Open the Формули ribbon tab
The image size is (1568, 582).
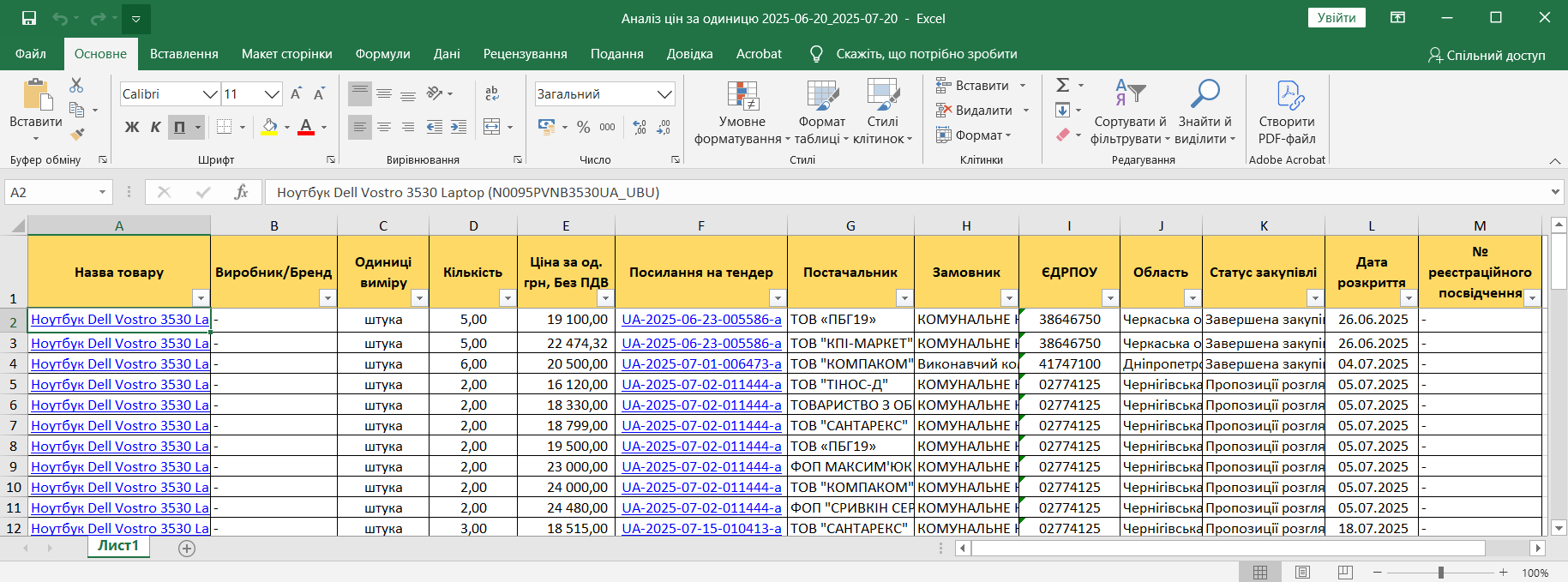pos(382,54)
